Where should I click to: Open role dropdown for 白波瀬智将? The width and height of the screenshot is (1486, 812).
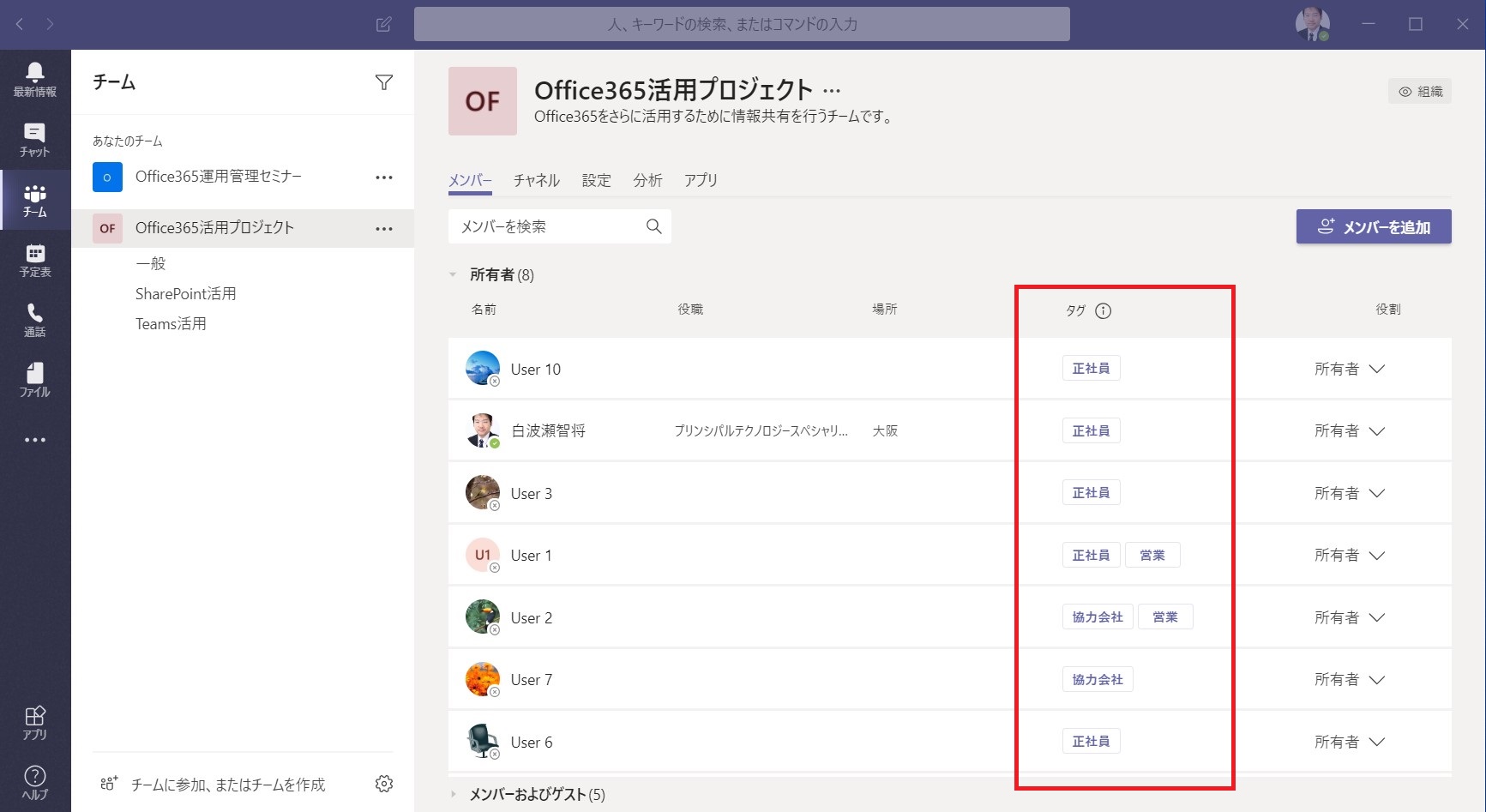click(x=1350, y=431)
